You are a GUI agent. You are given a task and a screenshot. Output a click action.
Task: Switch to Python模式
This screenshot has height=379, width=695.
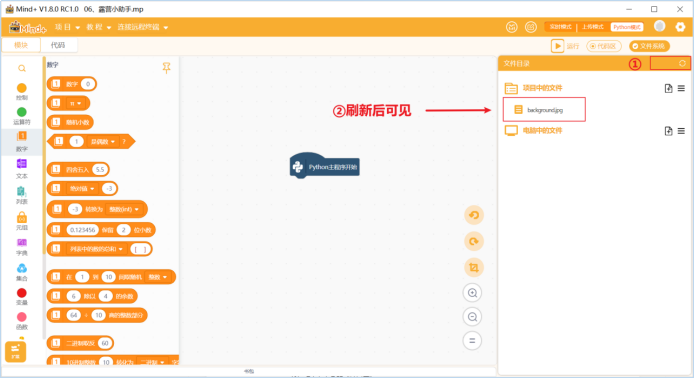pos(627,27)
